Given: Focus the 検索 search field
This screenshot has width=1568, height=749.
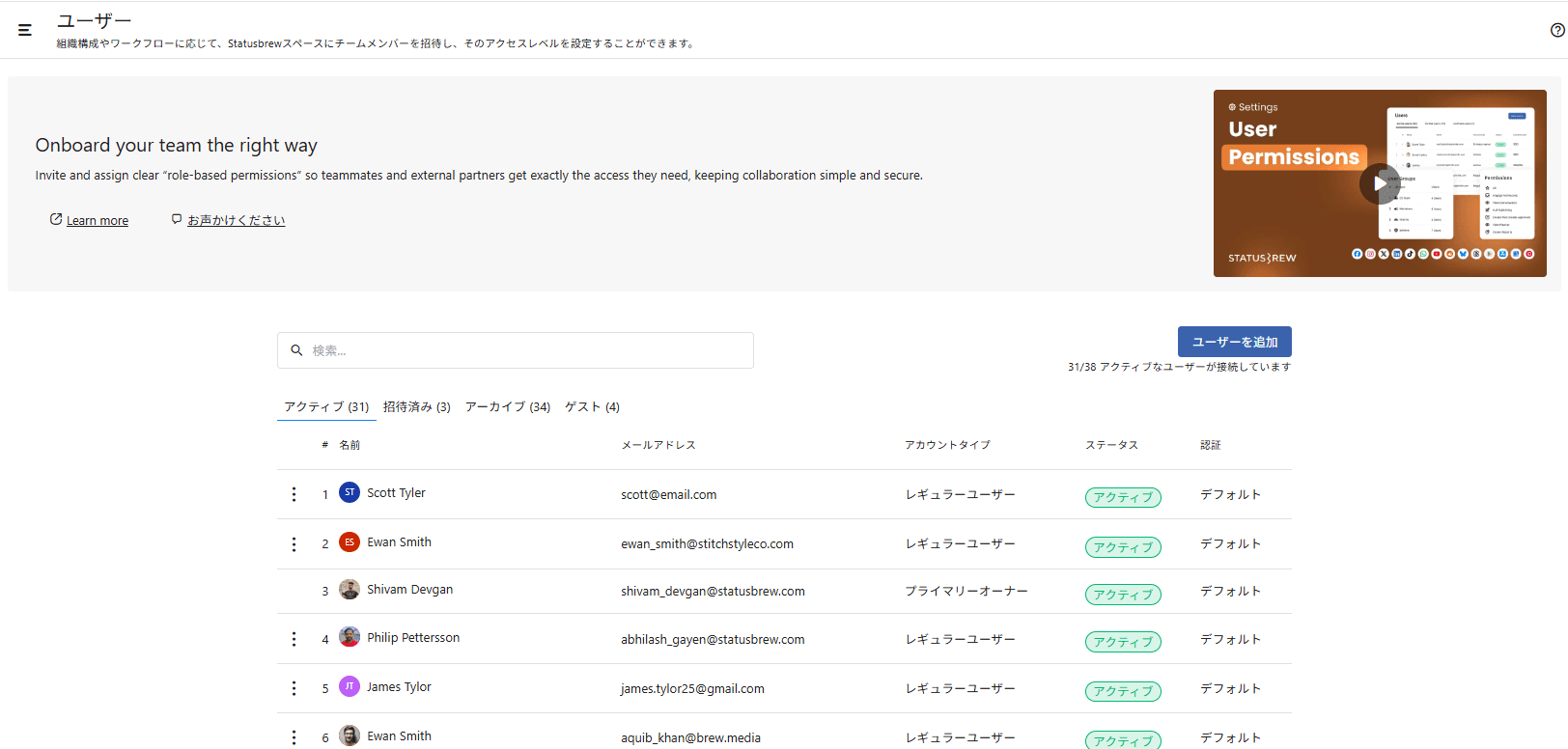Looking at the screenshot, I should (x=516, y=350).
